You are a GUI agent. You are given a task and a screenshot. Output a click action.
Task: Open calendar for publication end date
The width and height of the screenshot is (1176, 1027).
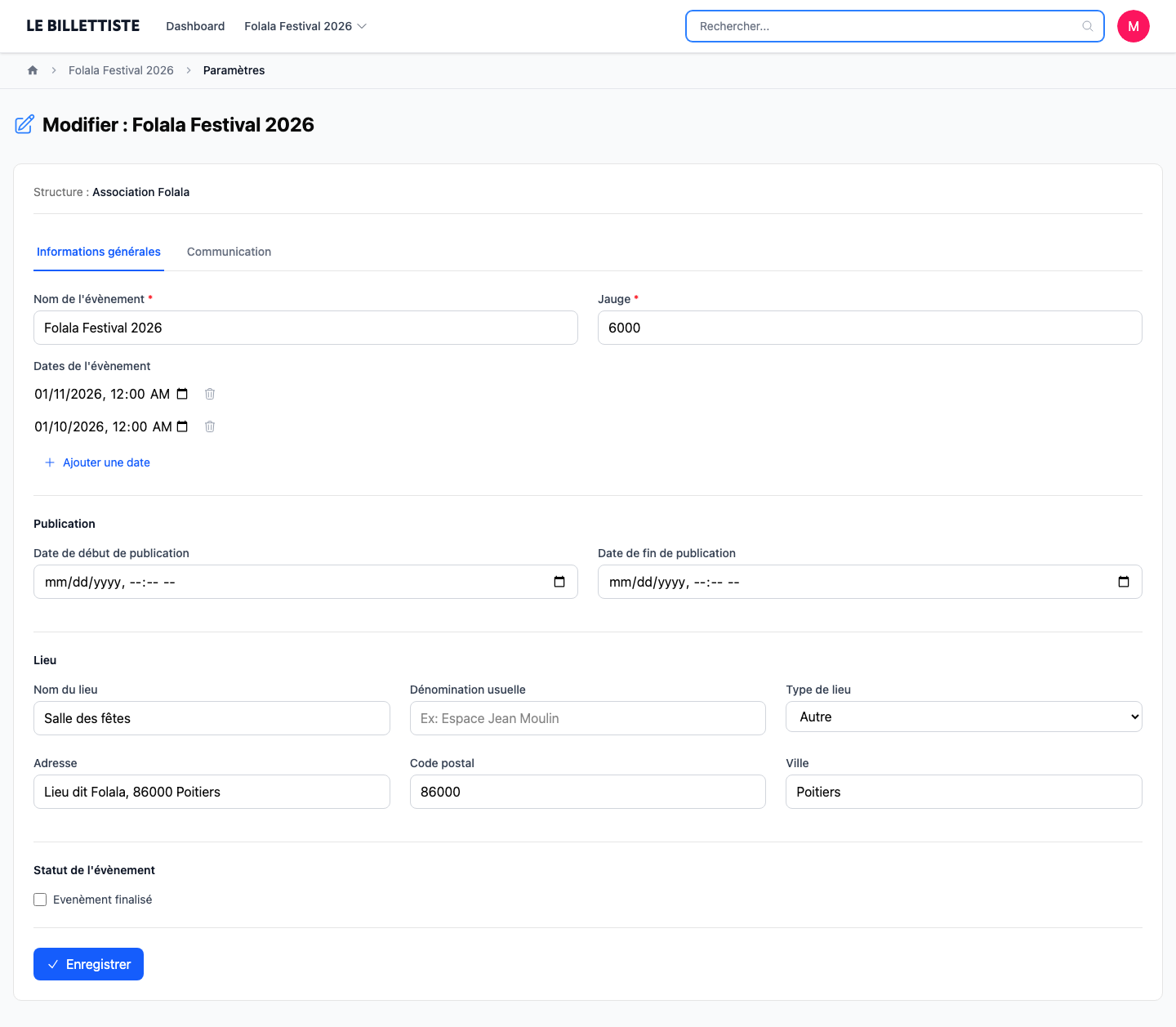point(1124,582)
